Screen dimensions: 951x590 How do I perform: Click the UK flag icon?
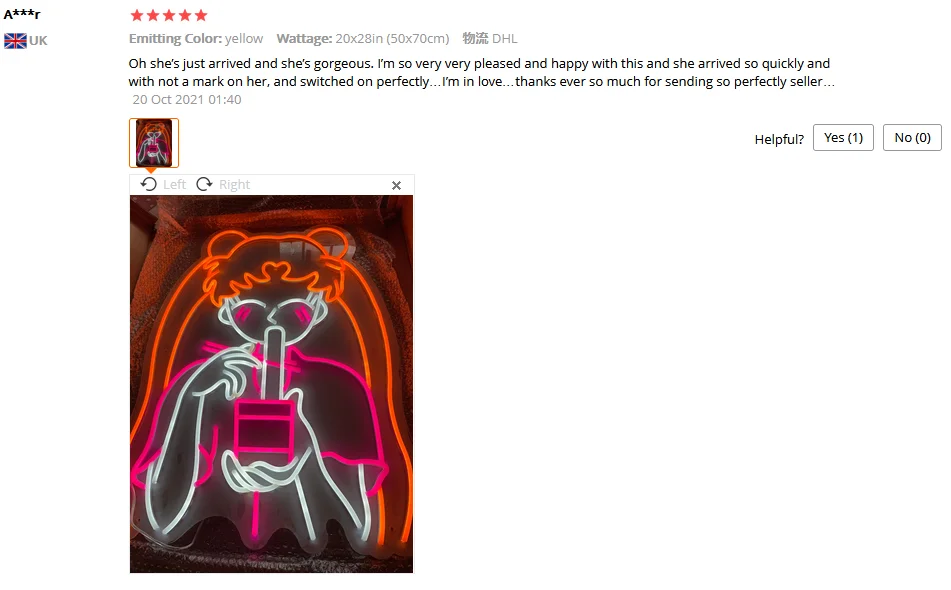click(x=15, y=41)
